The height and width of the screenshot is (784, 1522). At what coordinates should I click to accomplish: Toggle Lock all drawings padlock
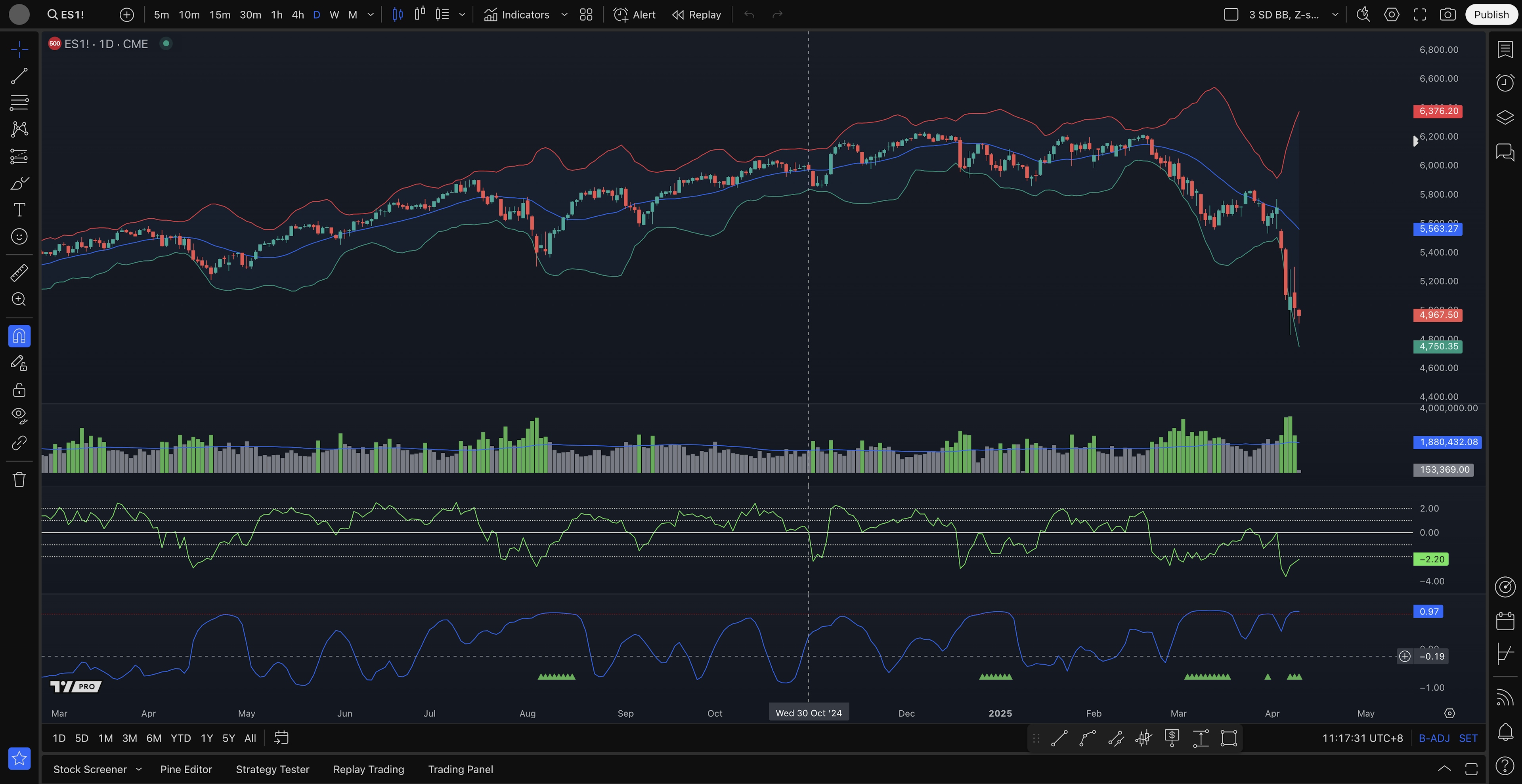(19, 390)
